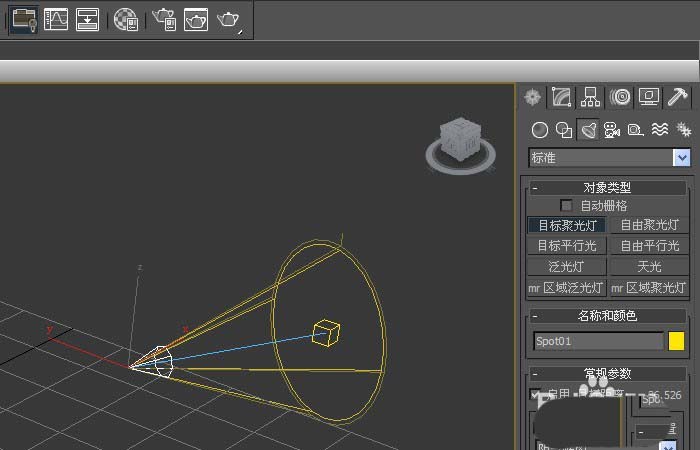The width and height of the screenshot is (700, 450).
Task: Open the Curve Editor
Action: (x=56, y=20)
